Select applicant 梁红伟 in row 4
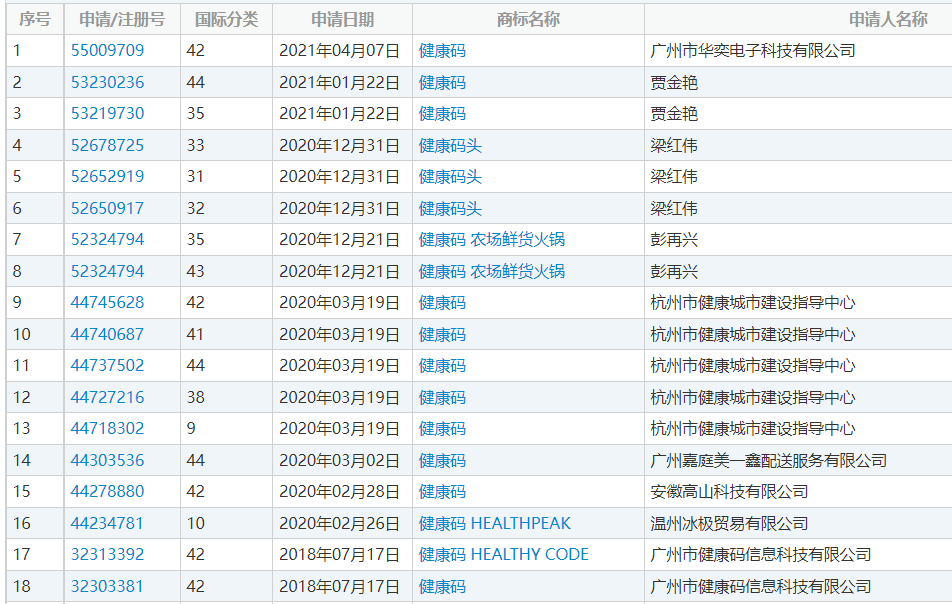Screen dimensions: 952x604 [x=674, y=146]
